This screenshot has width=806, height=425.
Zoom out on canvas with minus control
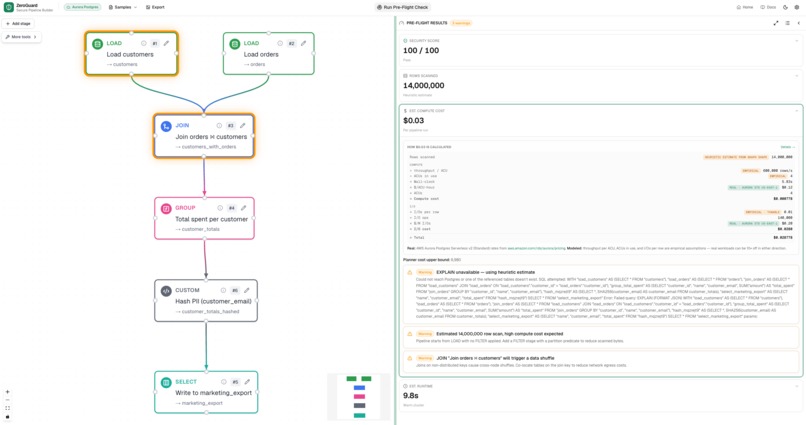pos(7,400)
